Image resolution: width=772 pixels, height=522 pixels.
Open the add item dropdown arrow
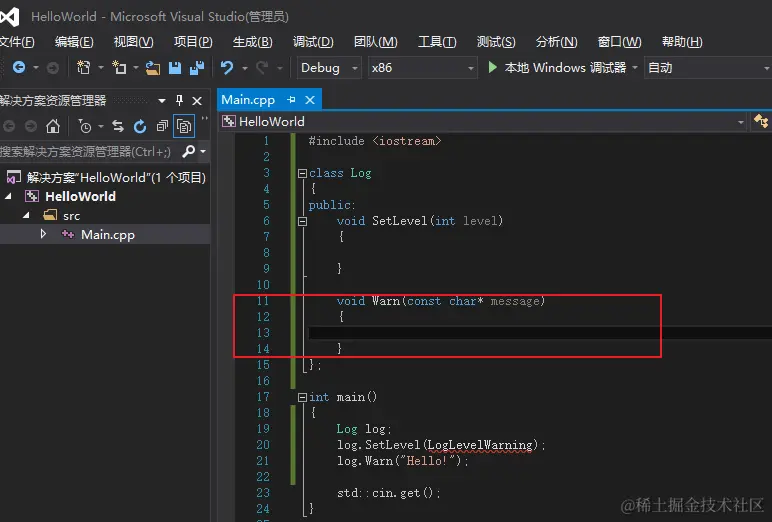pyautogui.click(x=135, y=67)
